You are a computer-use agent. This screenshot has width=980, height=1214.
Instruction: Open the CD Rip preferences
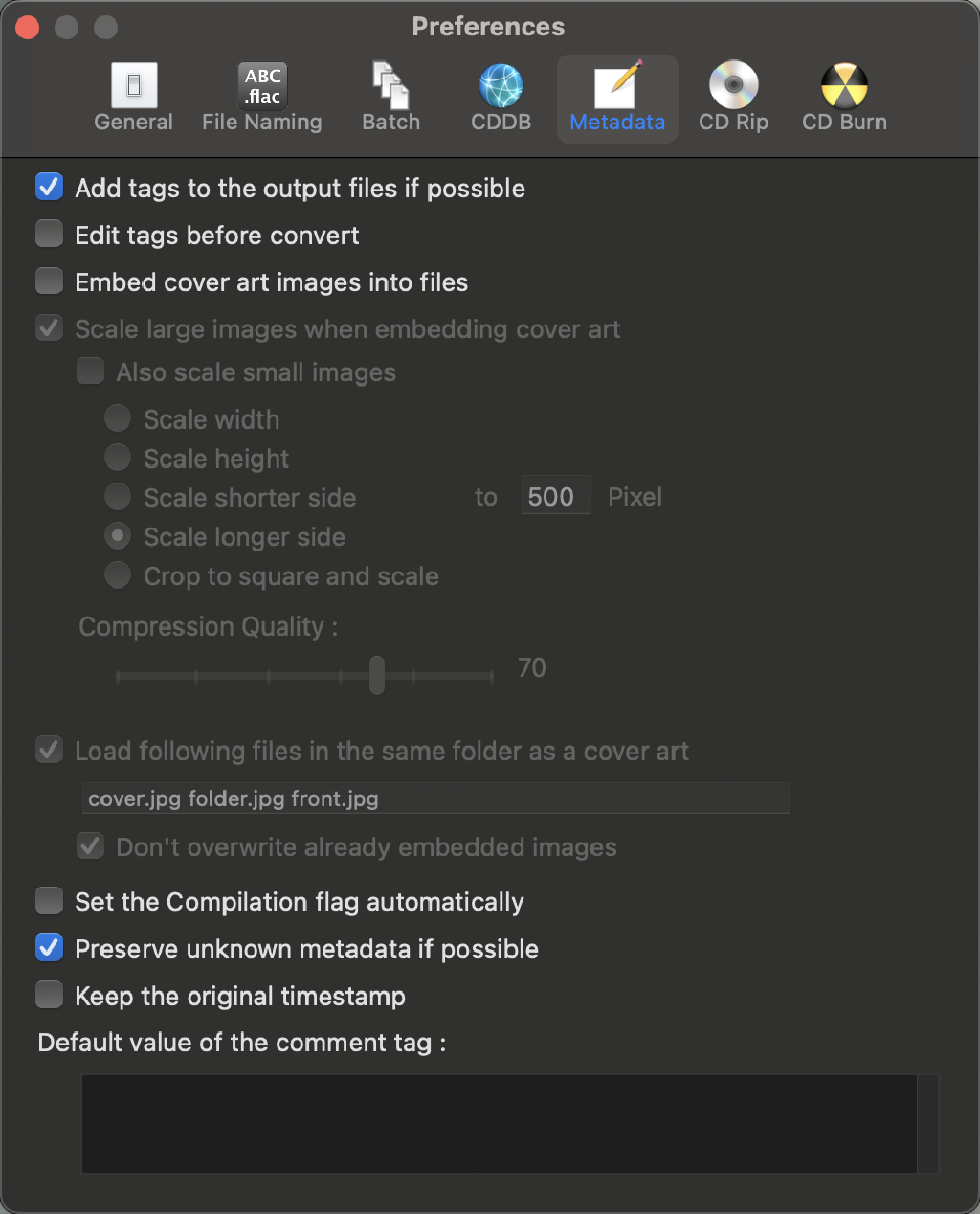pyautogui.click(x=733, y=96)
